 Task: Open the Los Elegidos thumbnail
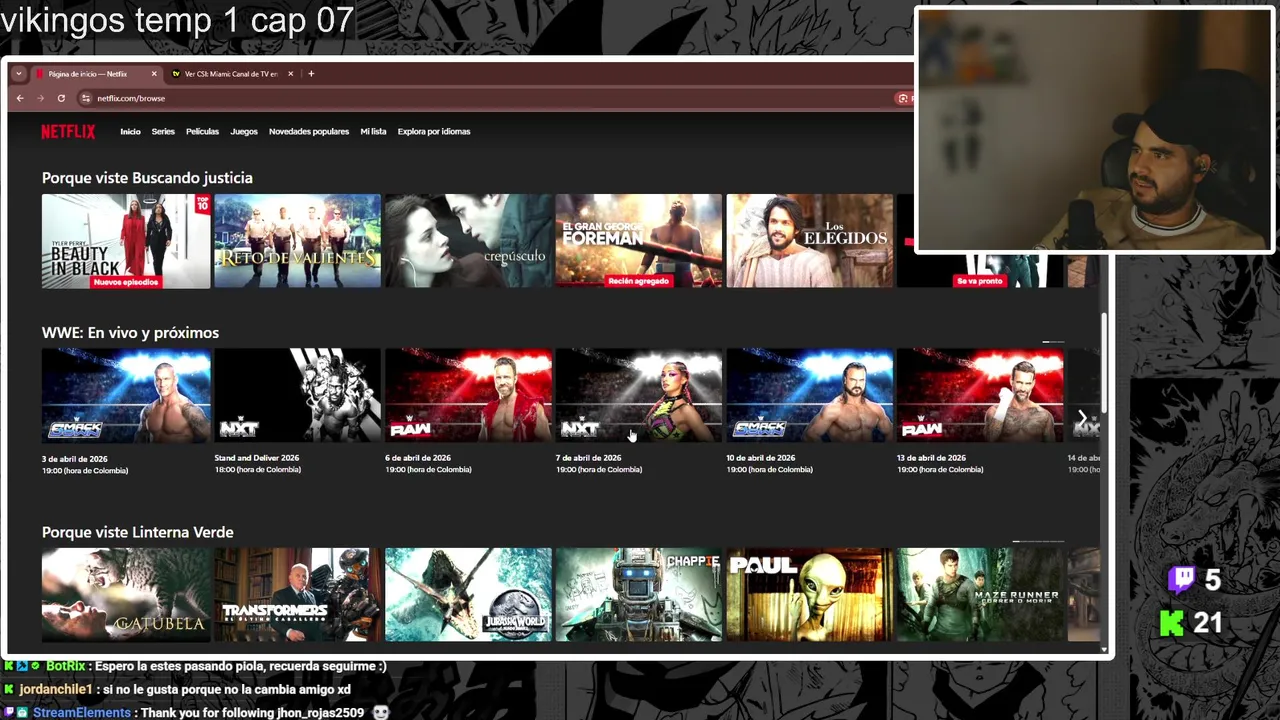[810, 241]
